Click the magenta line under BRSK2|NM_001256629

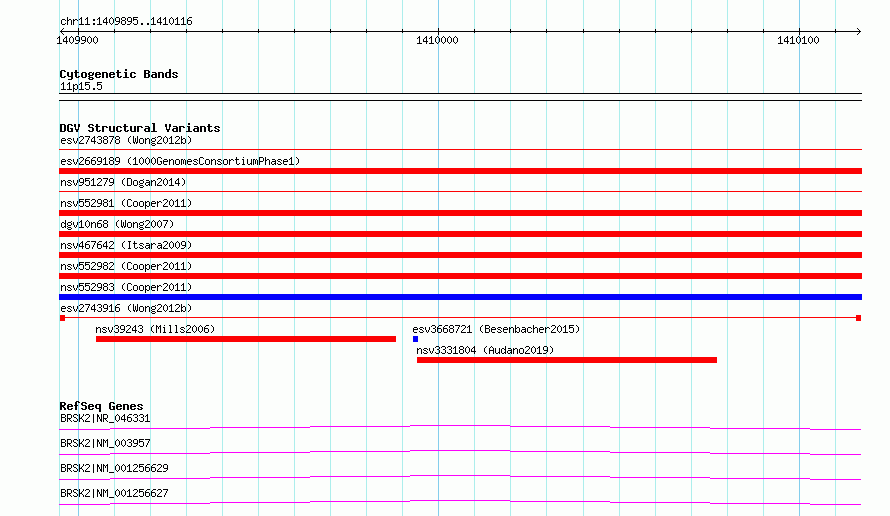point(460,477)
